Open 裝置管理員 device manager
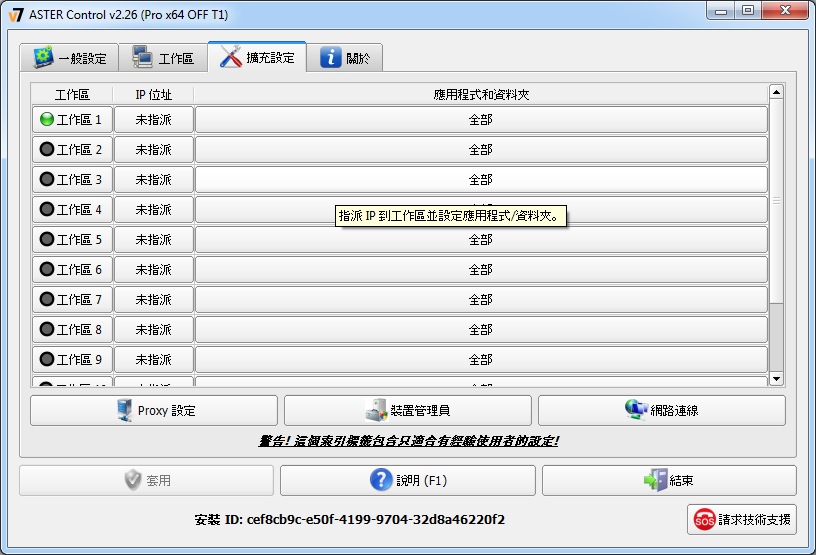This screenshot has height=555, width=816. click(407, 410)
